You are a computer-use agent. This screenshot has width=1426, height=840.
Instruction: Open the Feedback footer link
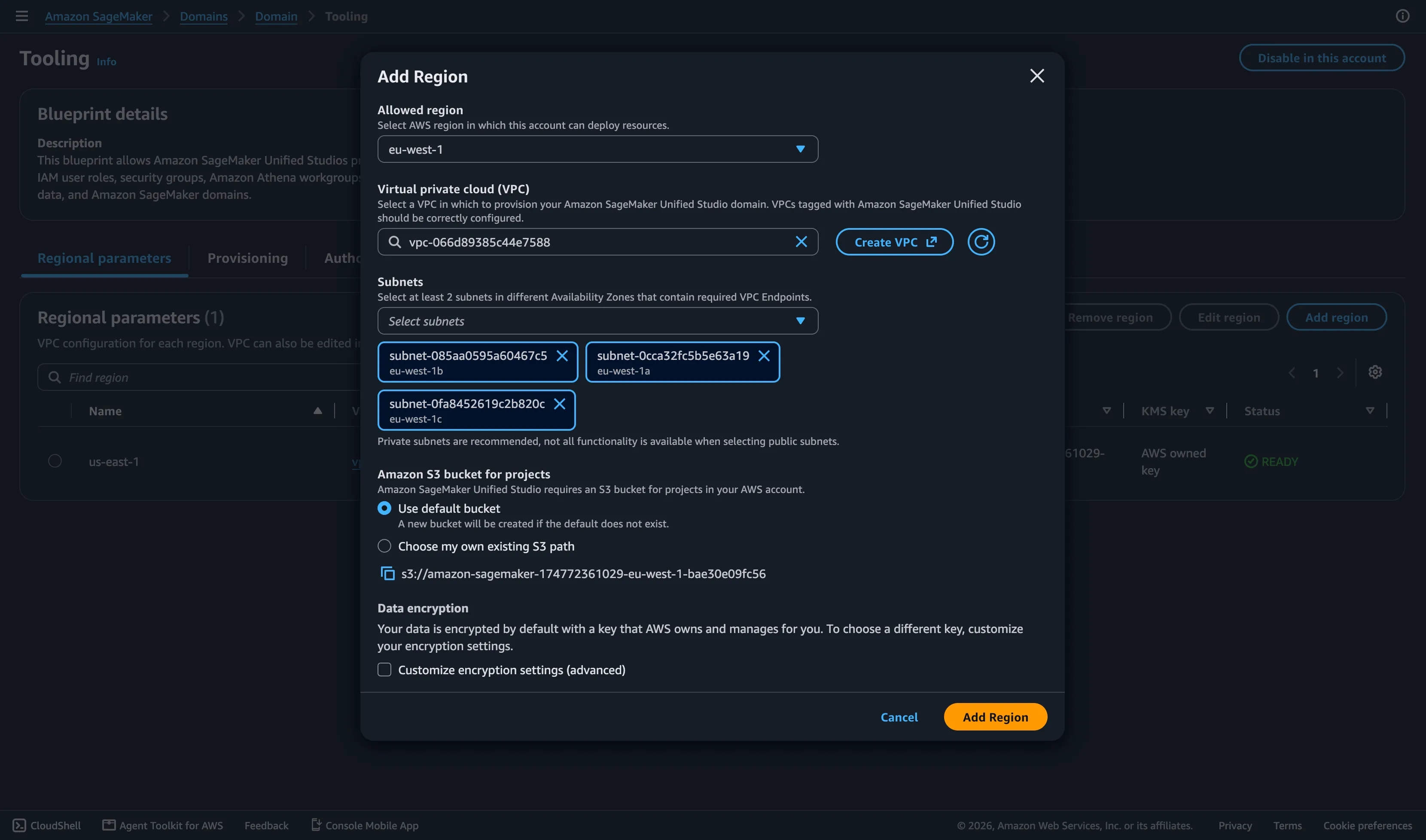pyautogui.click(x=266, y=825)
